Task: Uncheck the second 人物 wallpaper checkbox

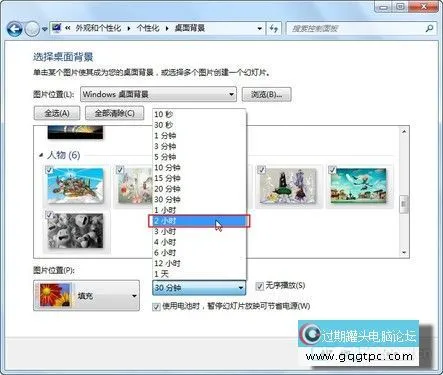Action: tap(120, 170)
